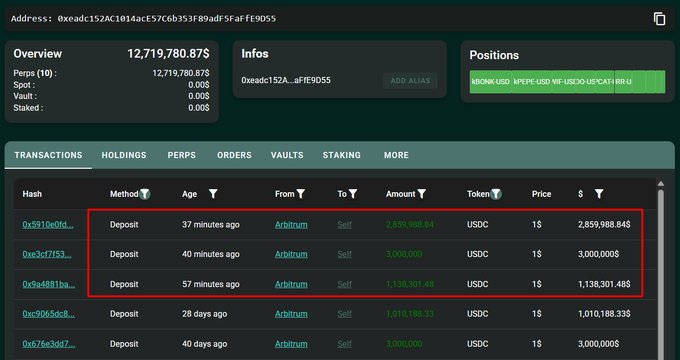
Task: Click the Positions panel heading
Action: click(x=494, y=55)
